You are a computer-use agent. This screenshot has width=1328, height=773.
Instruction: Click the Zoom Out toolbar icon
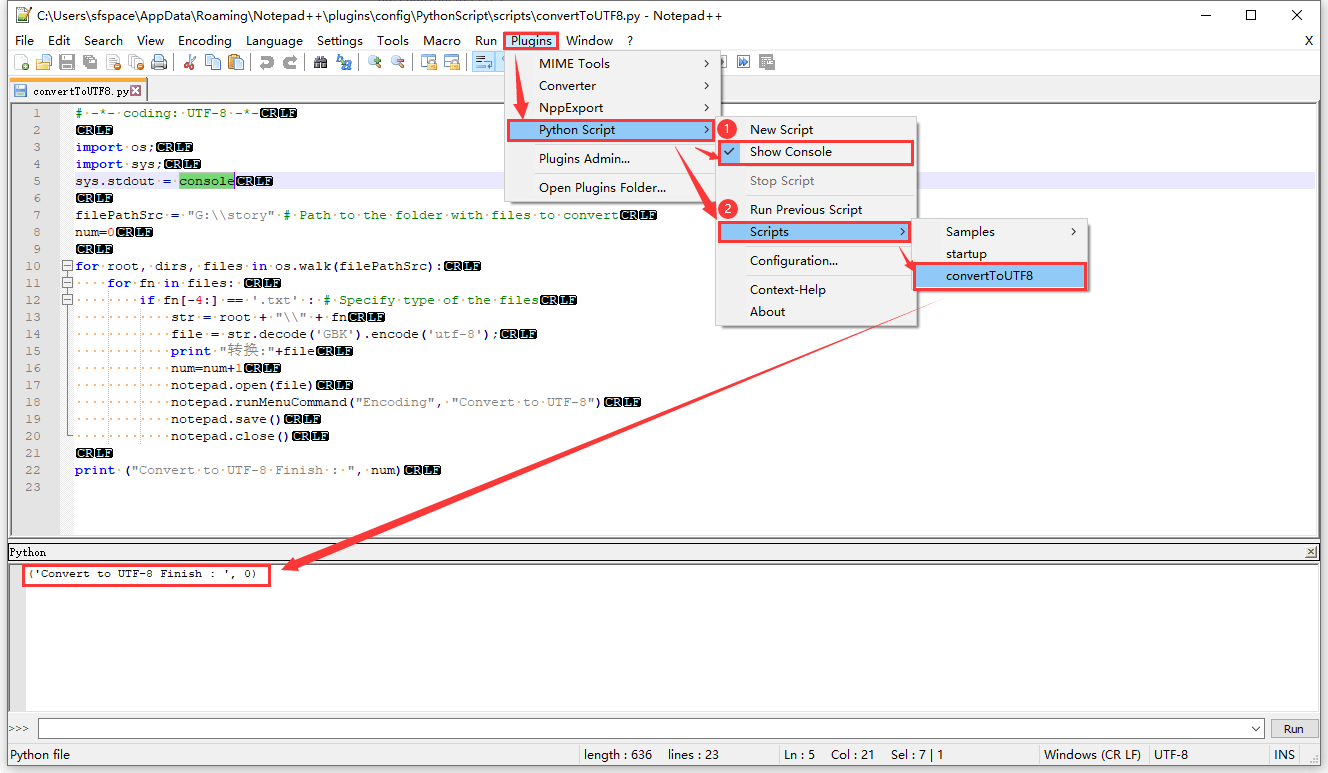point(397,62)
